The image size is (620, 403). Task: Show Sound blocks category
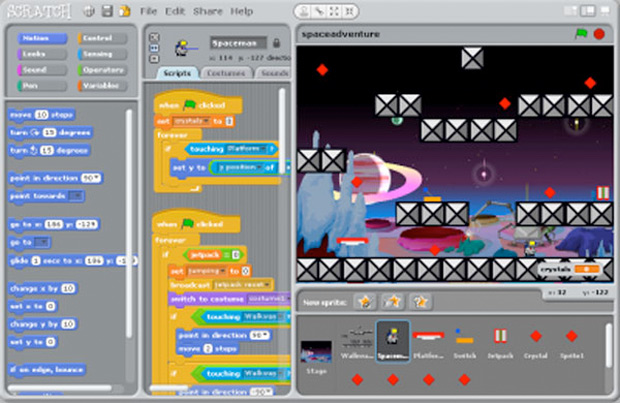tap(42, 70)
